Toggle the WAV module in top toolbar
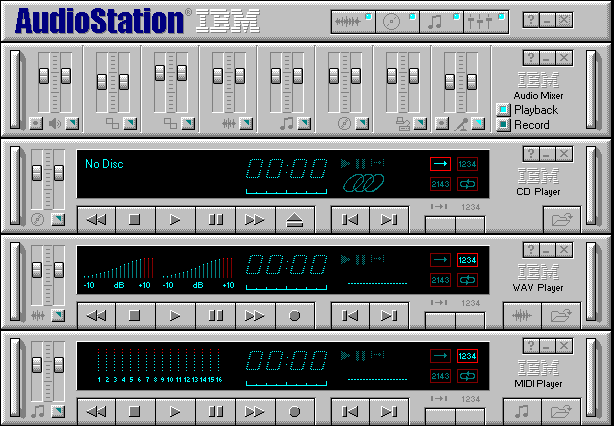Viewport: 614px width, 426px height. (x=351, y=20)
